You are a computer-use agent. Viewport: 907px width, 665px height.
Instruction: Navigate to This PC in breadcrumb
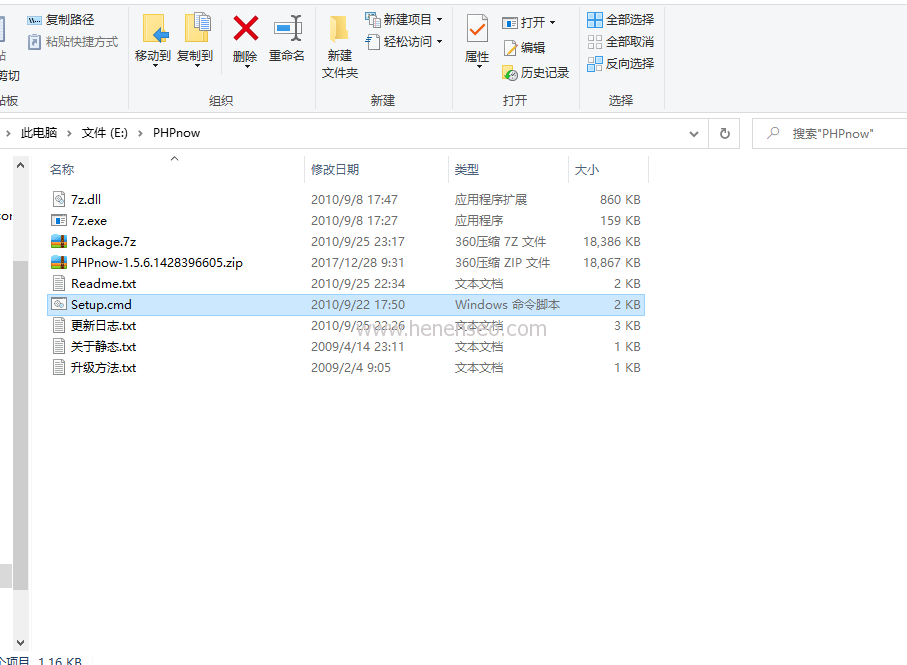pos(39,133)
